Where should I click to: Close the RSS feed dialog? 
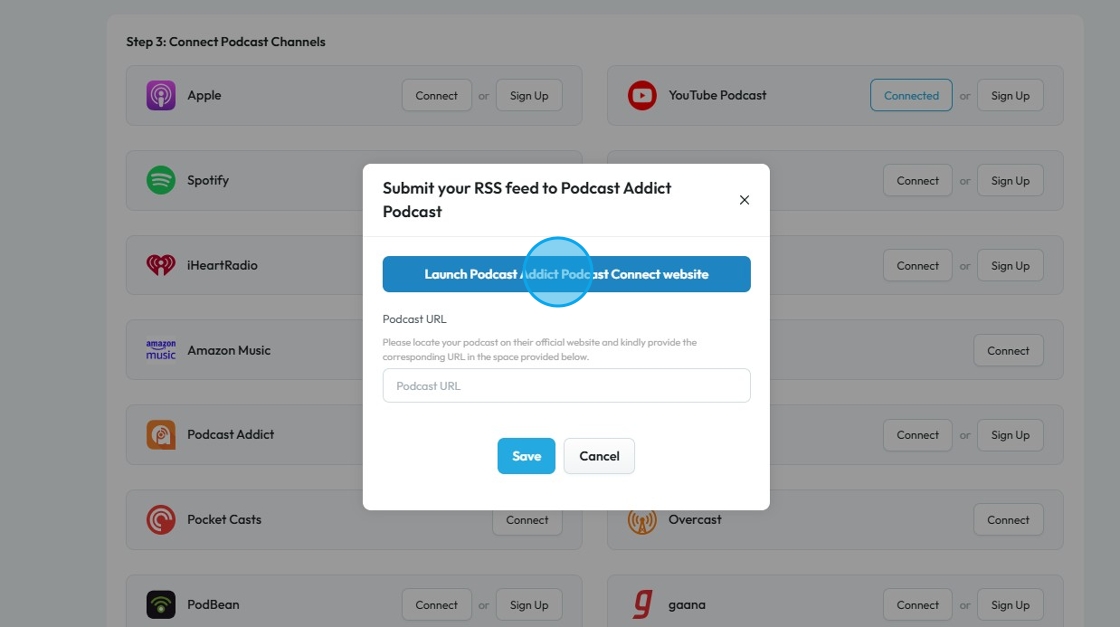click(744, 200)
